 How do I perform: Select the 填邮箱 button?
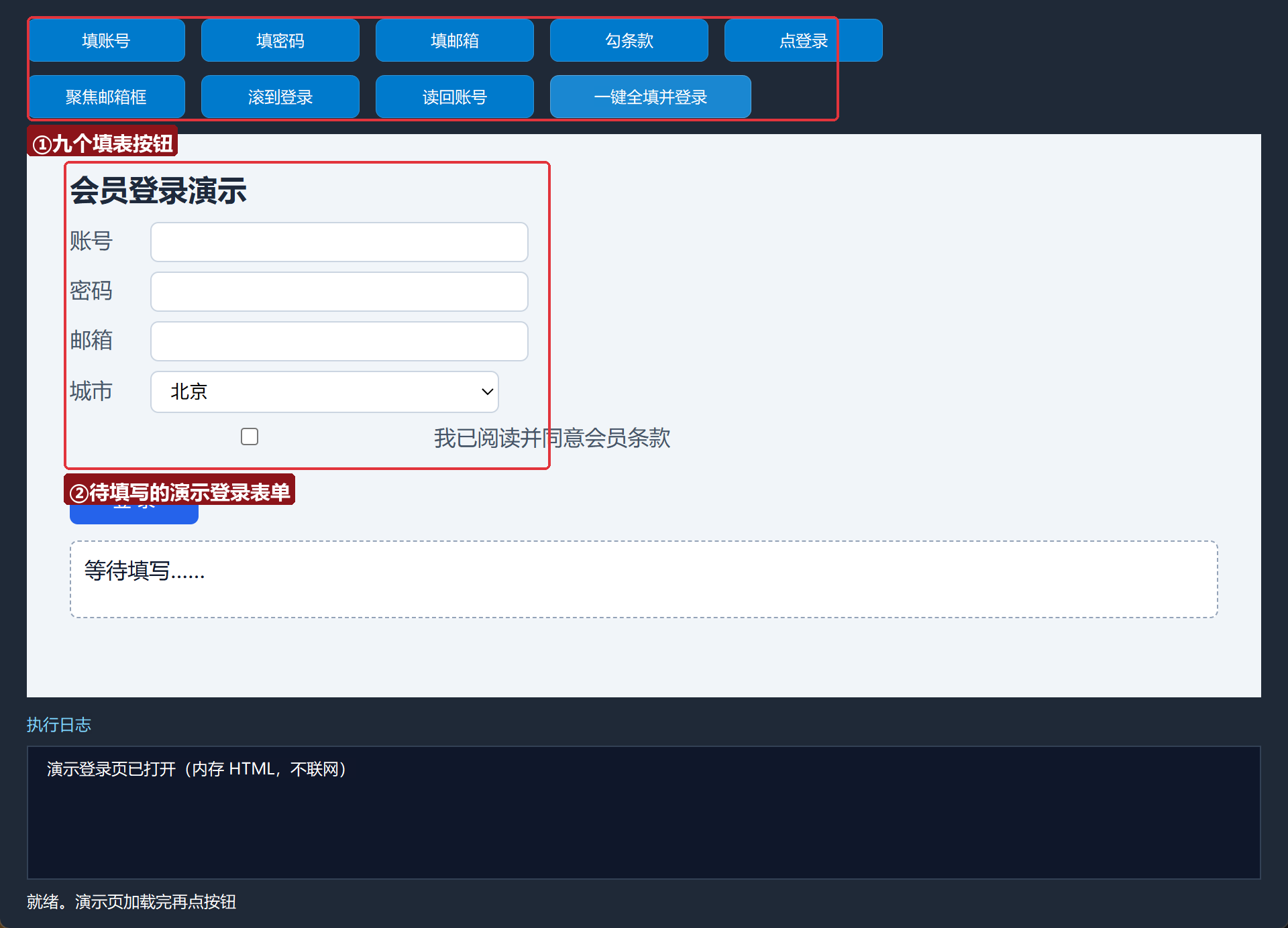pyautogui.click(x=455, y=40)
